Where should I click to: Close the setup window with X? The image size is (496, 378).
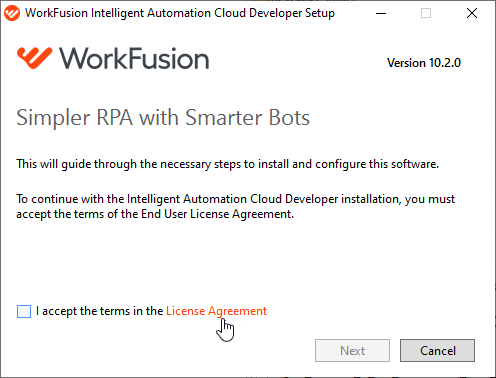tap(472, 13)
